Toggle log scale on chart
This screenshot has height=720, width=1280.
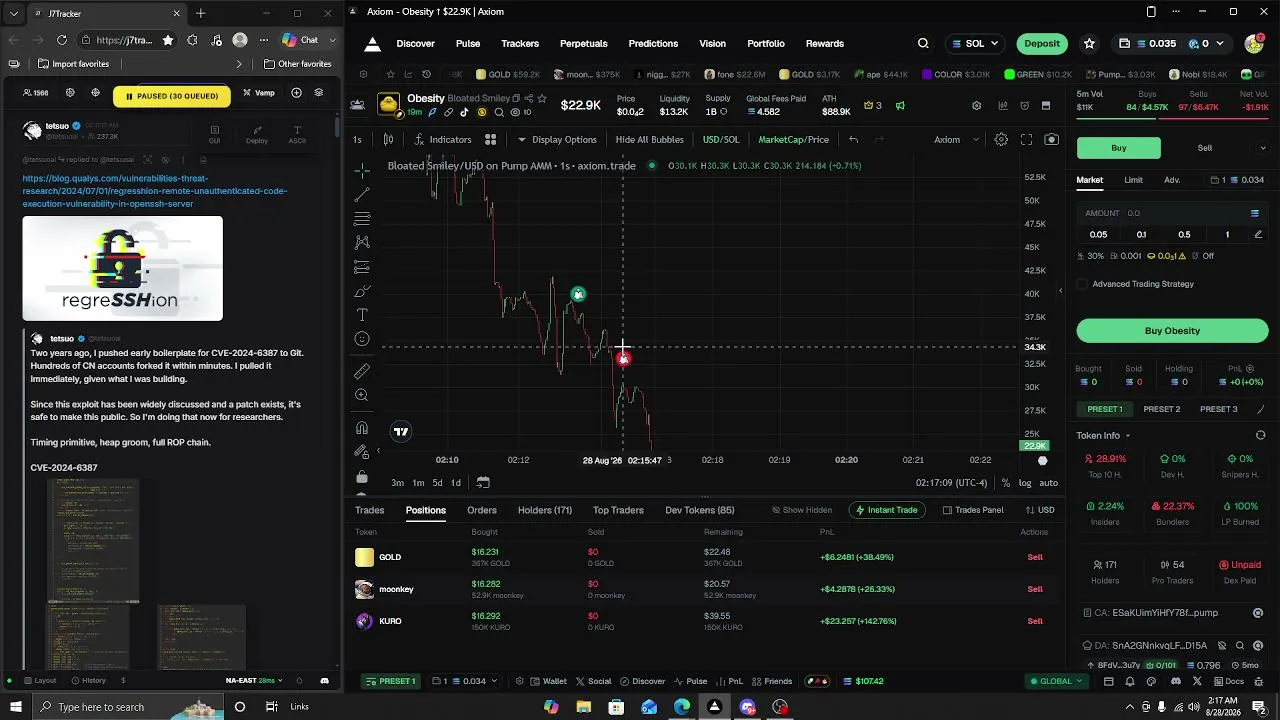pyautogui.click(x=1025, y=483)
